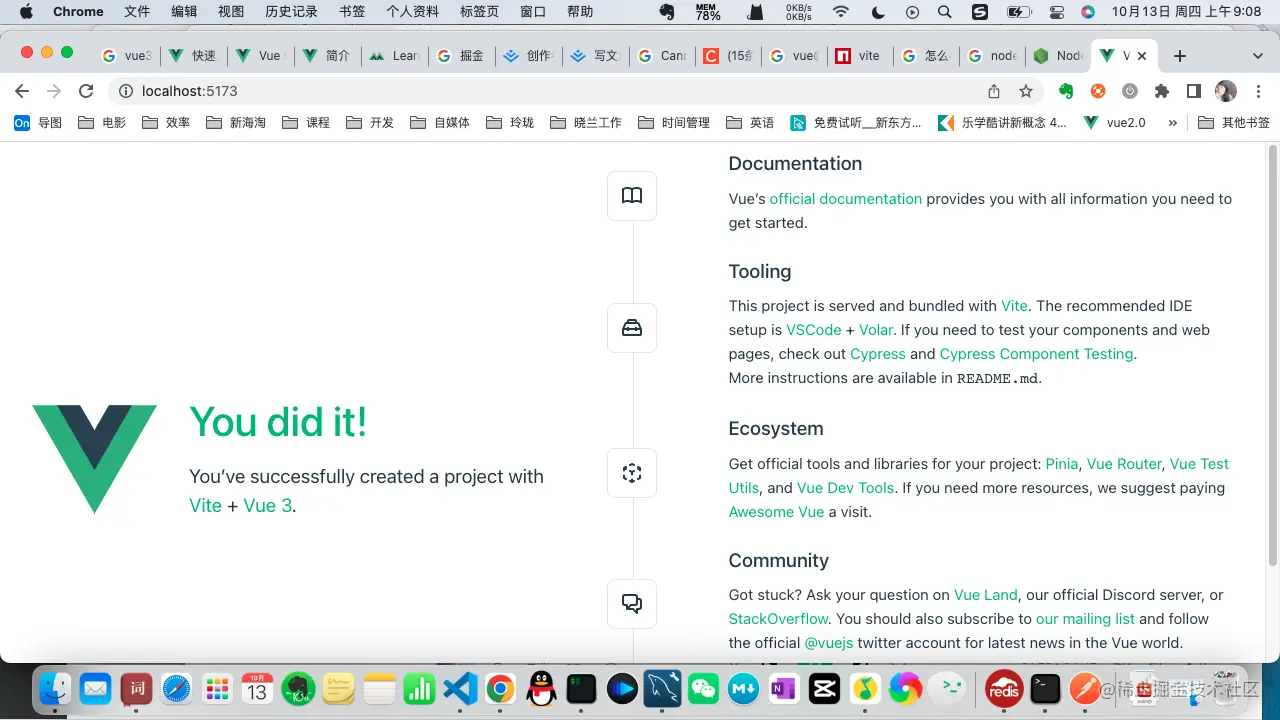1280x720 pixels.
Task: Switch to the vite tab
Action: click(859, 56)
